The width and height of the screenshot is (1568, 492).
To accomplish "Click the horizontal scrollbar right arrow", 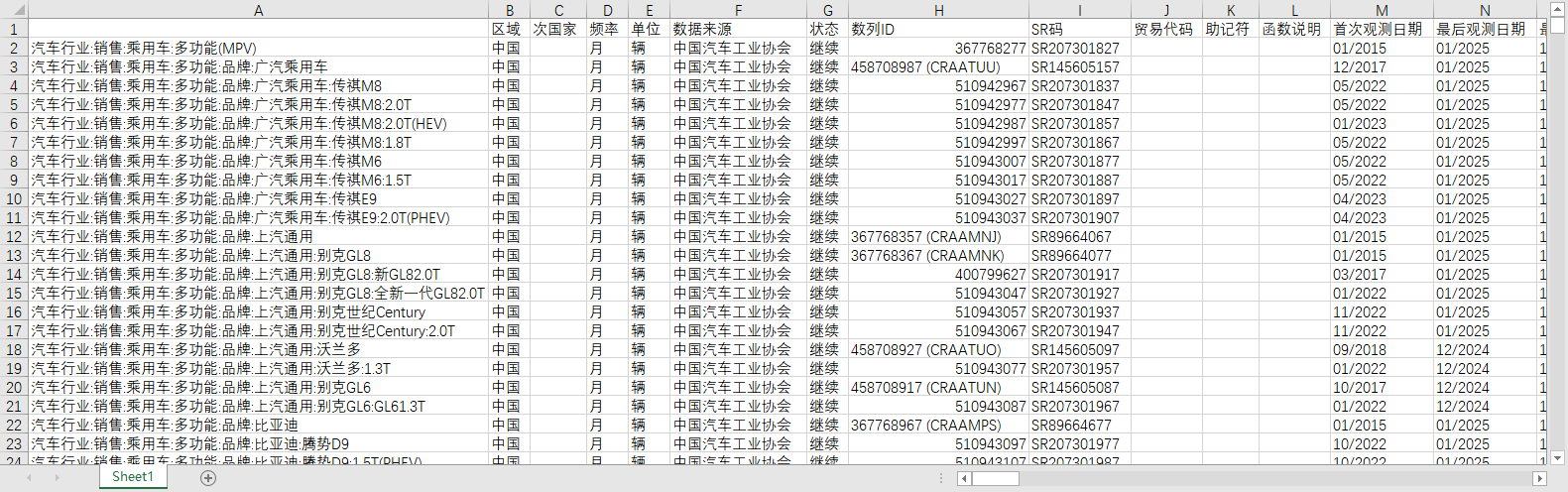I will click(1539, 478).
